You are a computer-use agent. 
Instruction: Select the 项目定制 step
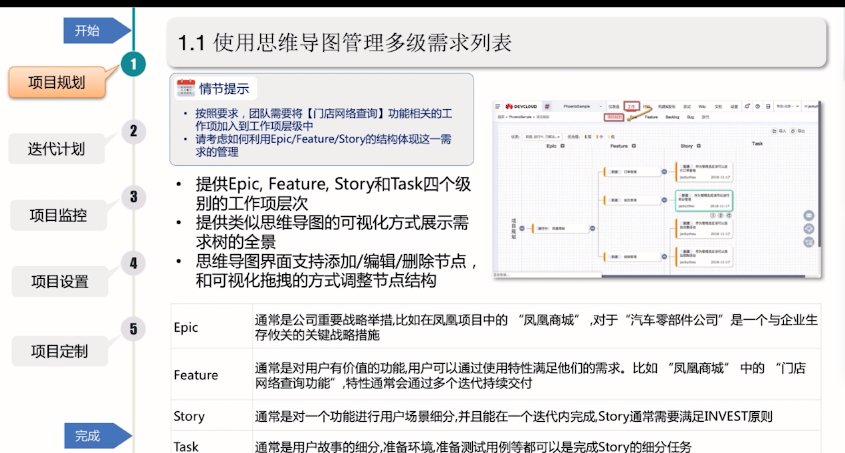tap(59, 351)
